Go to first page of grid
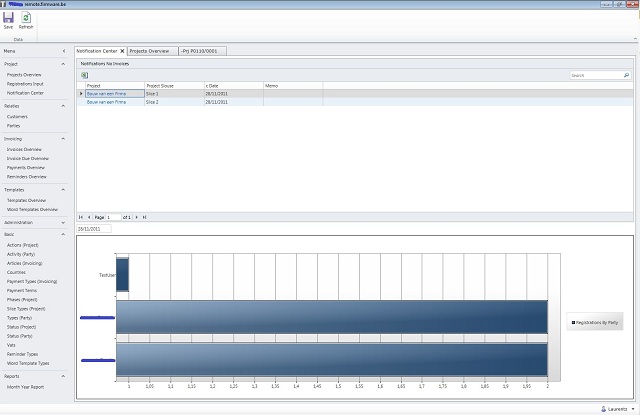Screen dimensions: 640x415 (81, 217)
